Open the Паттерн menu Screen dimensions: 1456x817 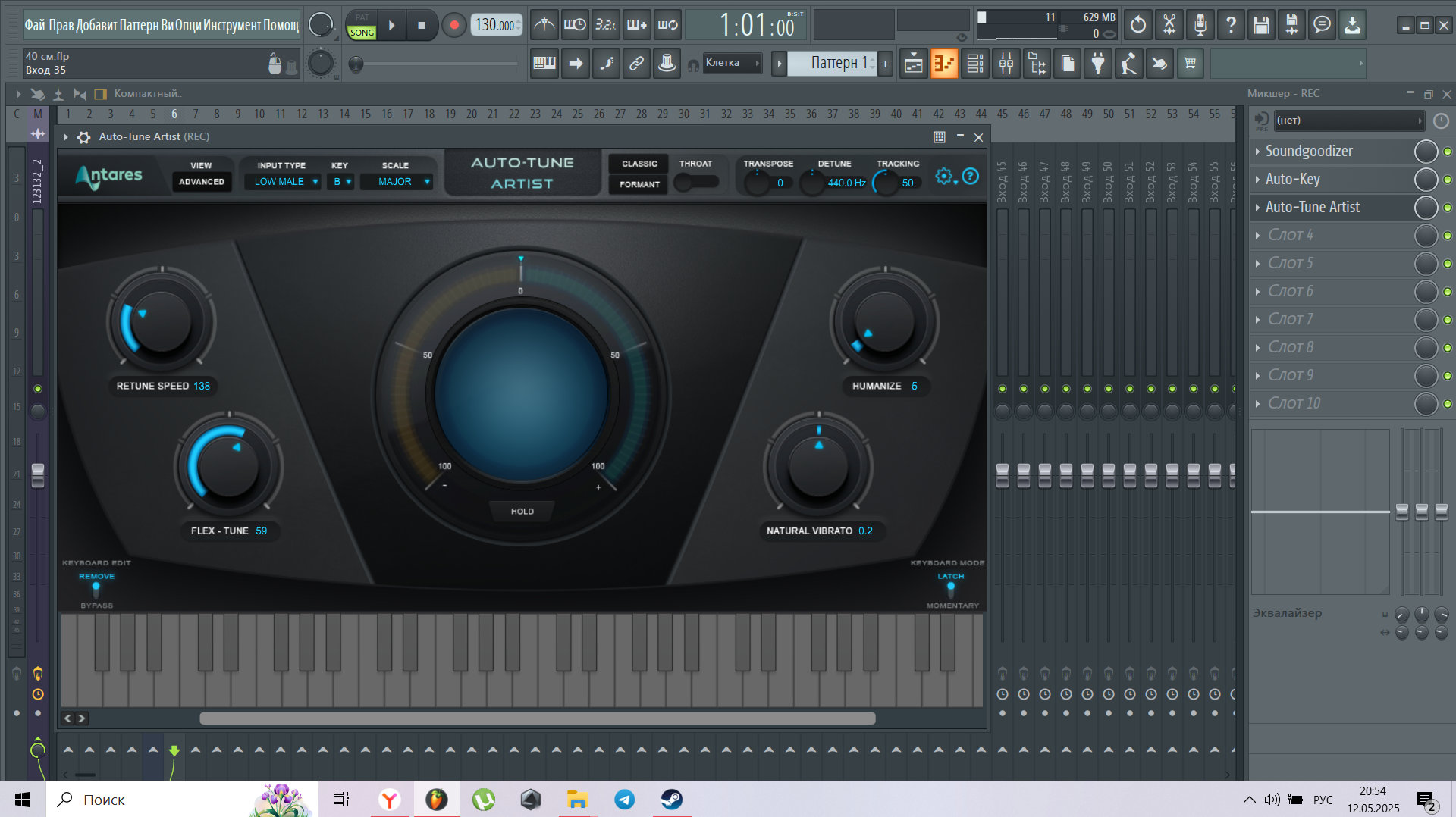click(x=139, y=25)
